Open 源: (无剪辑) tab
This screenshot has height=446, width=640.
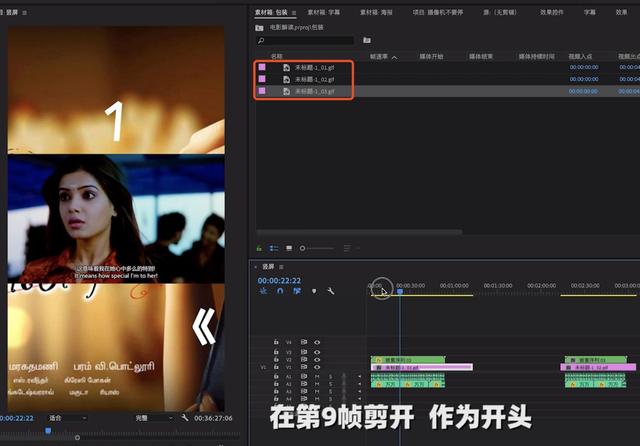point(500,12)
